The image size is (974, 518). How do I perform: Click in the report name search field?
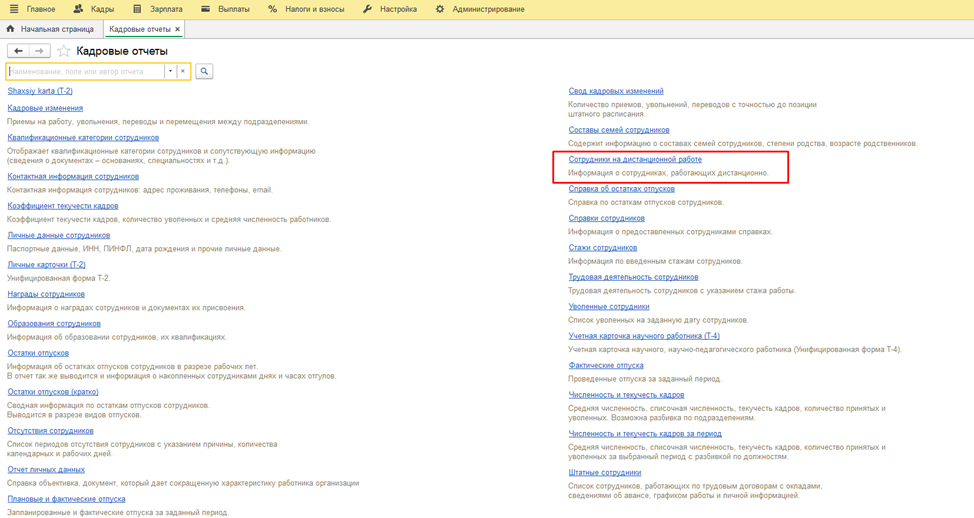85,72
